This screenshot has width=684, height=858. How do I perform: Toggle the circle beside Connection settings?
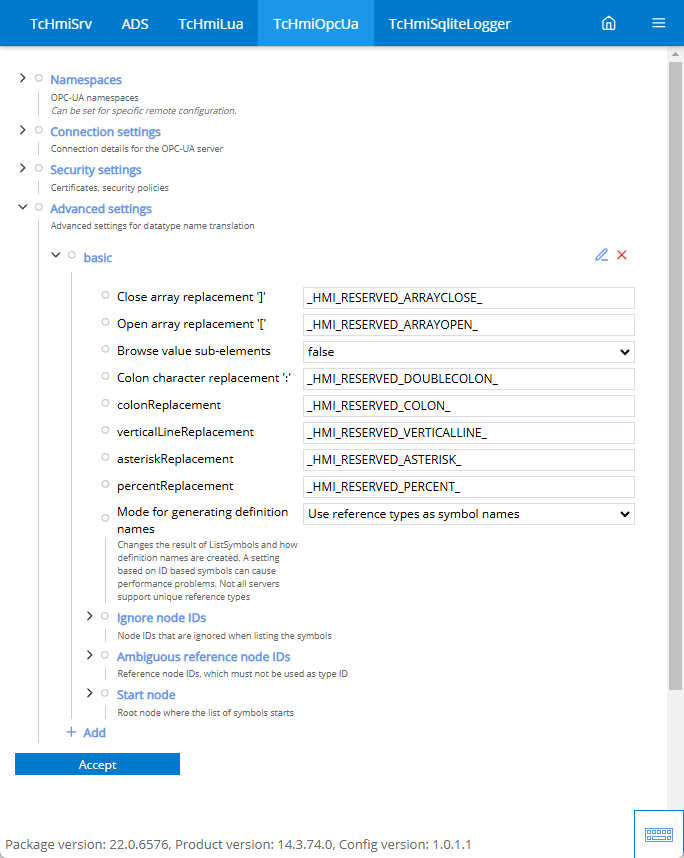pos(39,130)
